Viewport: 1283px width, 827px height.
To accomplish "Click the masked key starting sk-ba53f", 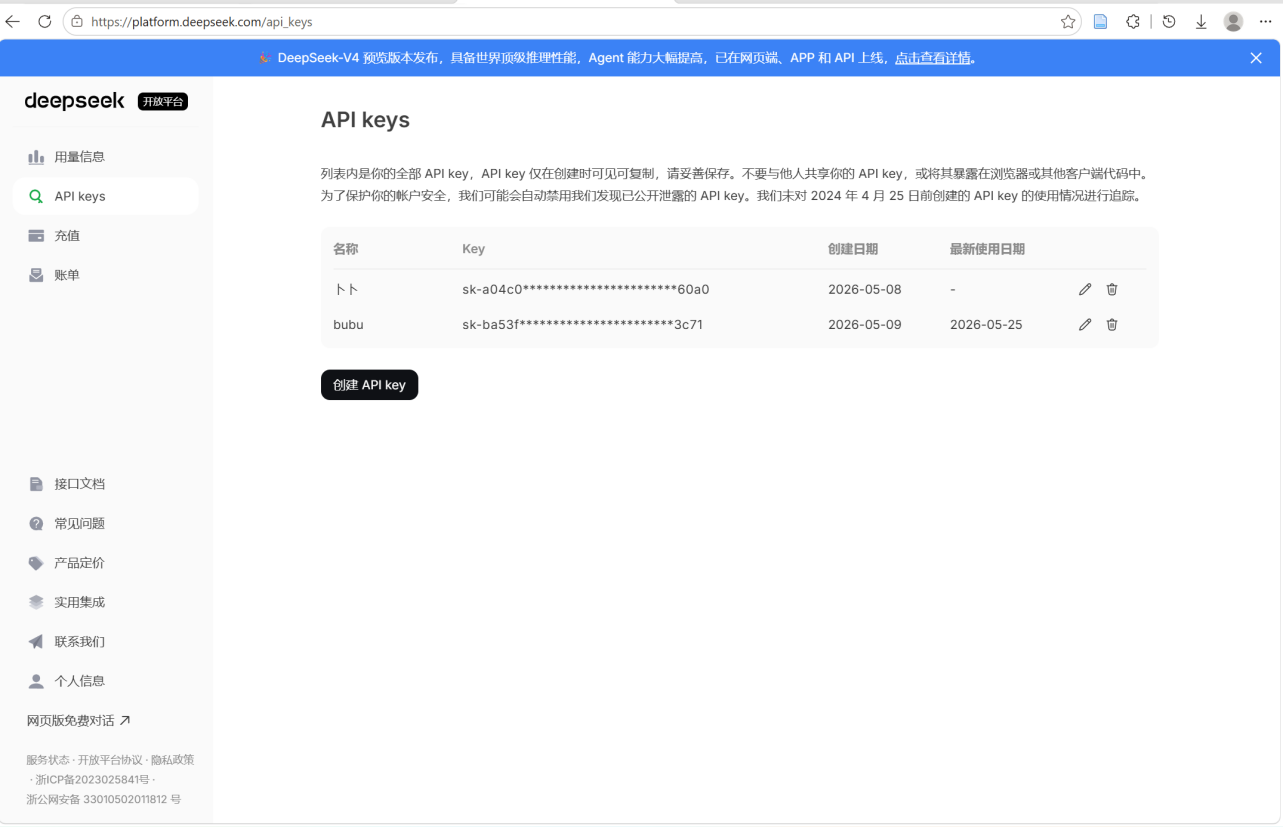I will (582, 324).
